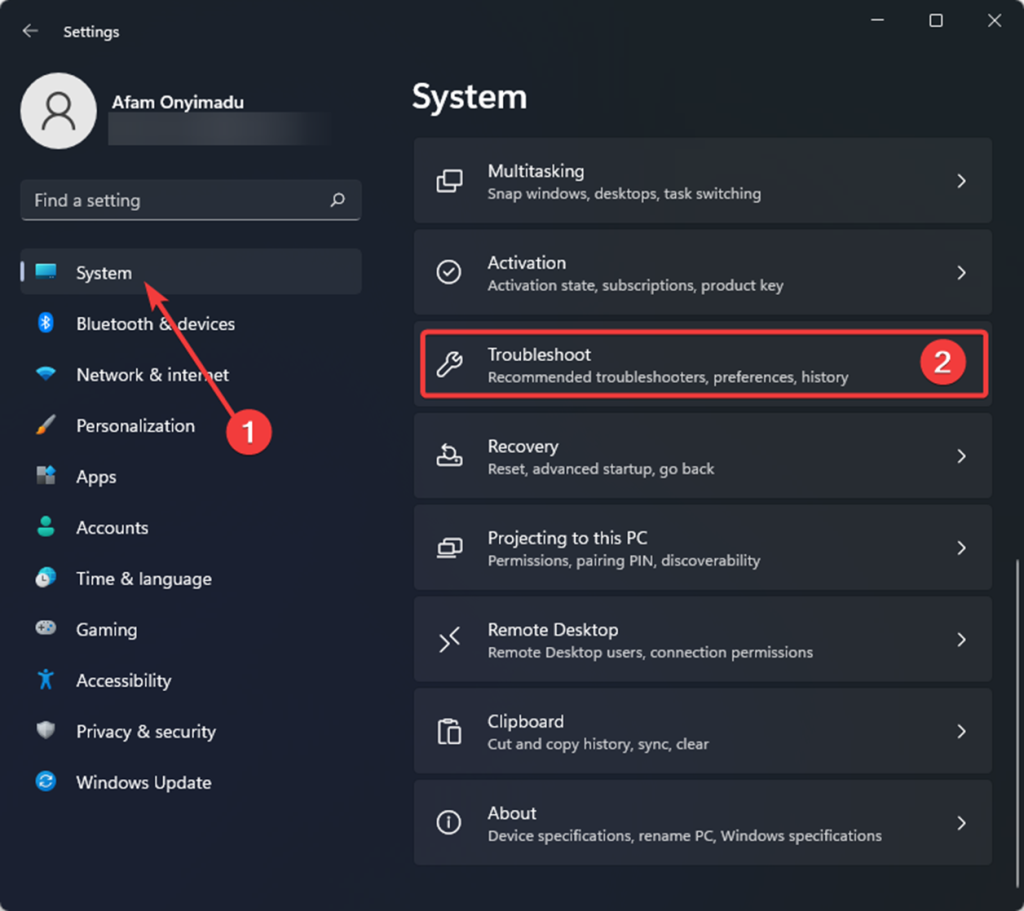Click the Activation checkmark icon
Image resolution: width=1024 pixels, height=911 pixels.
(x=449, y=272)
